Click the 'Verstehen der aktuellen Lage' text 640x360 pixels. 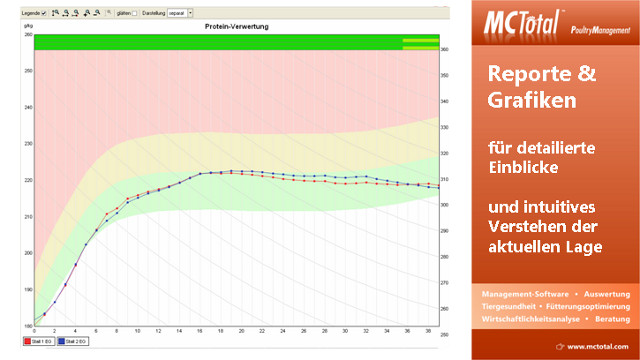[x=545, y=237]
